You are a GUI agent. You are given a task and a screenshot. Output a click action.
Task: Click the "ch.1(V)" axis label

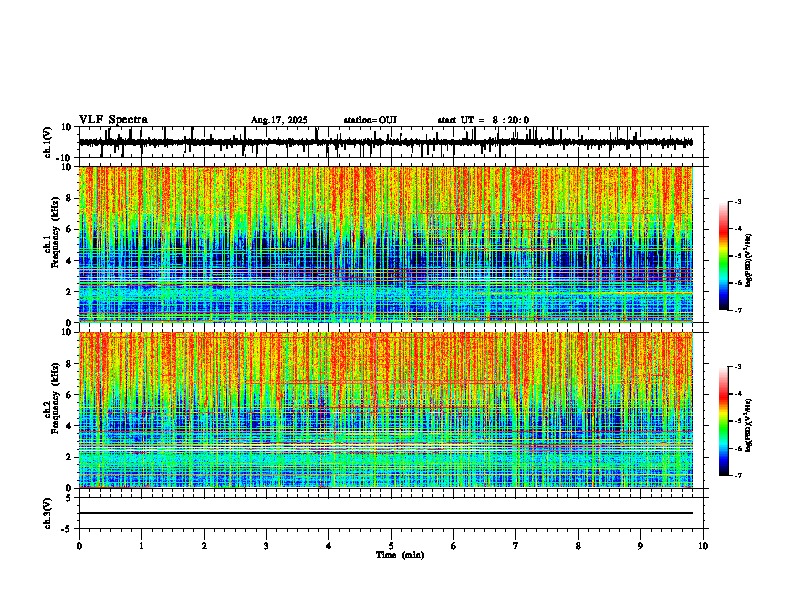pyautogui.click(x=48, y=142)
